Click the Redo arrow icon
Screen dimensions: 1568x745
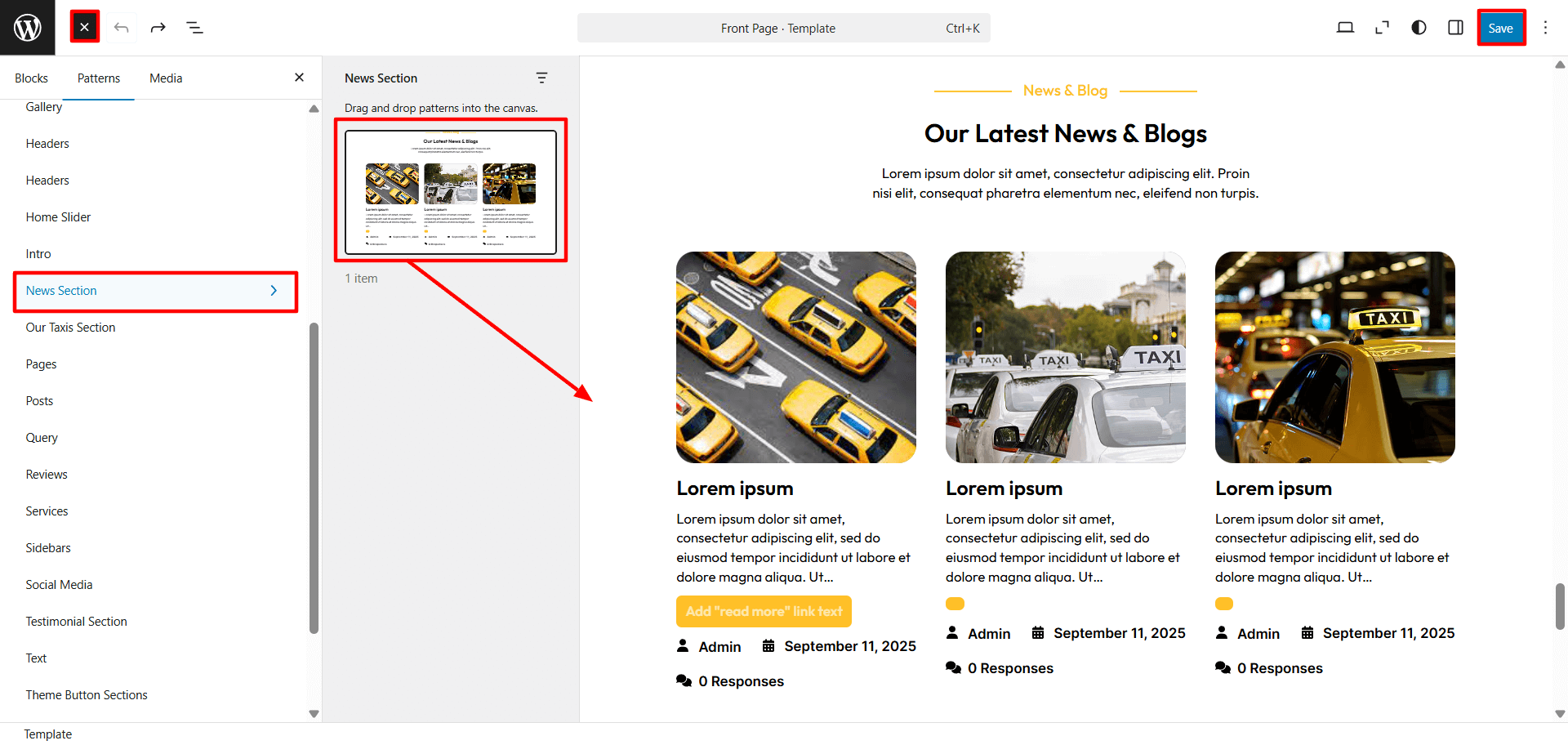[158, 28]
